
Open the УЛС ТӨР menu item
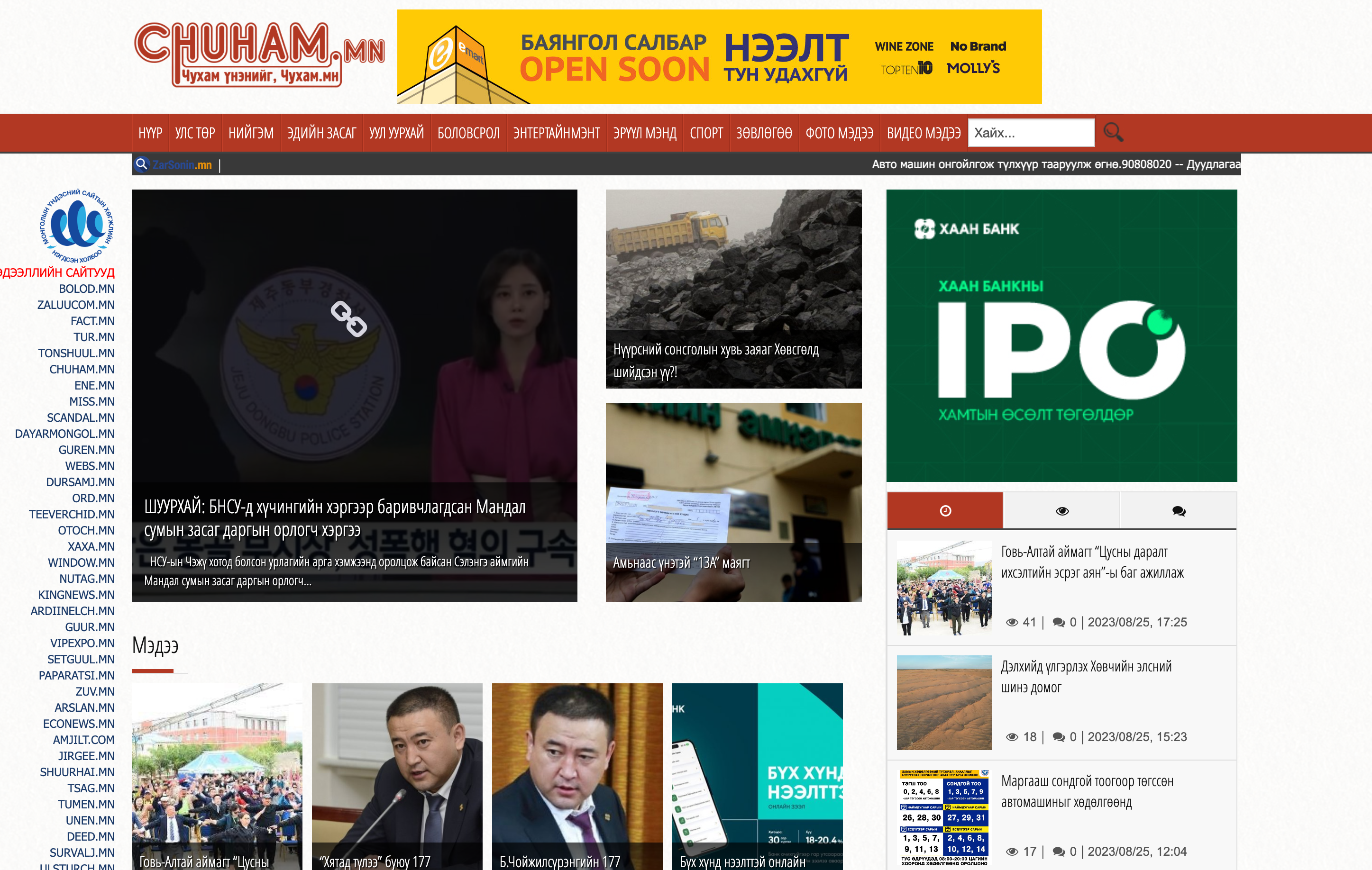pos(195,133)
